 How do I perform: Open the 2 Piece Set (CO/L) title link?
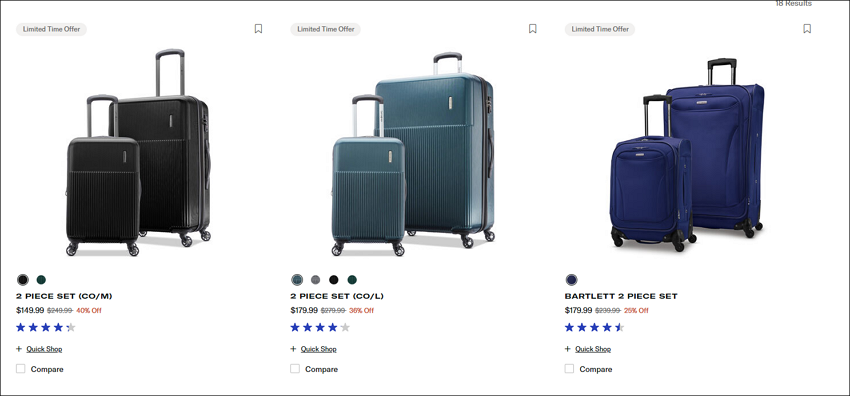[x=337, y=296]
